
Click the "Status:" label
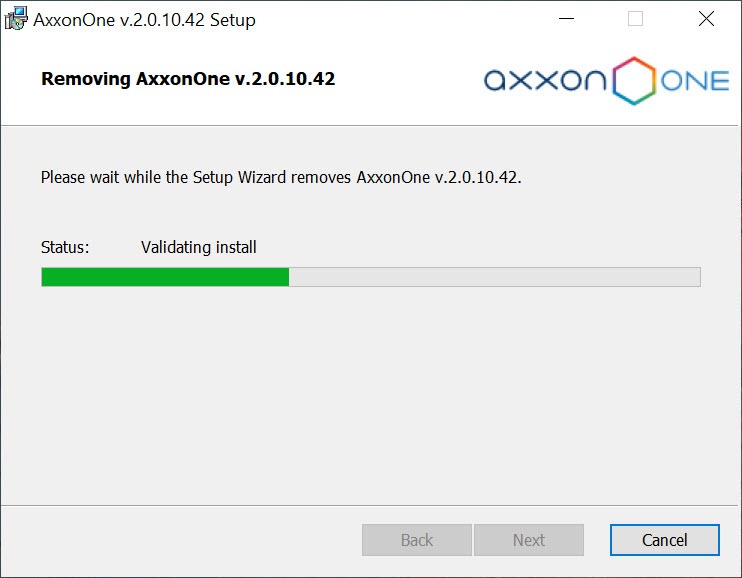[65, 247]
